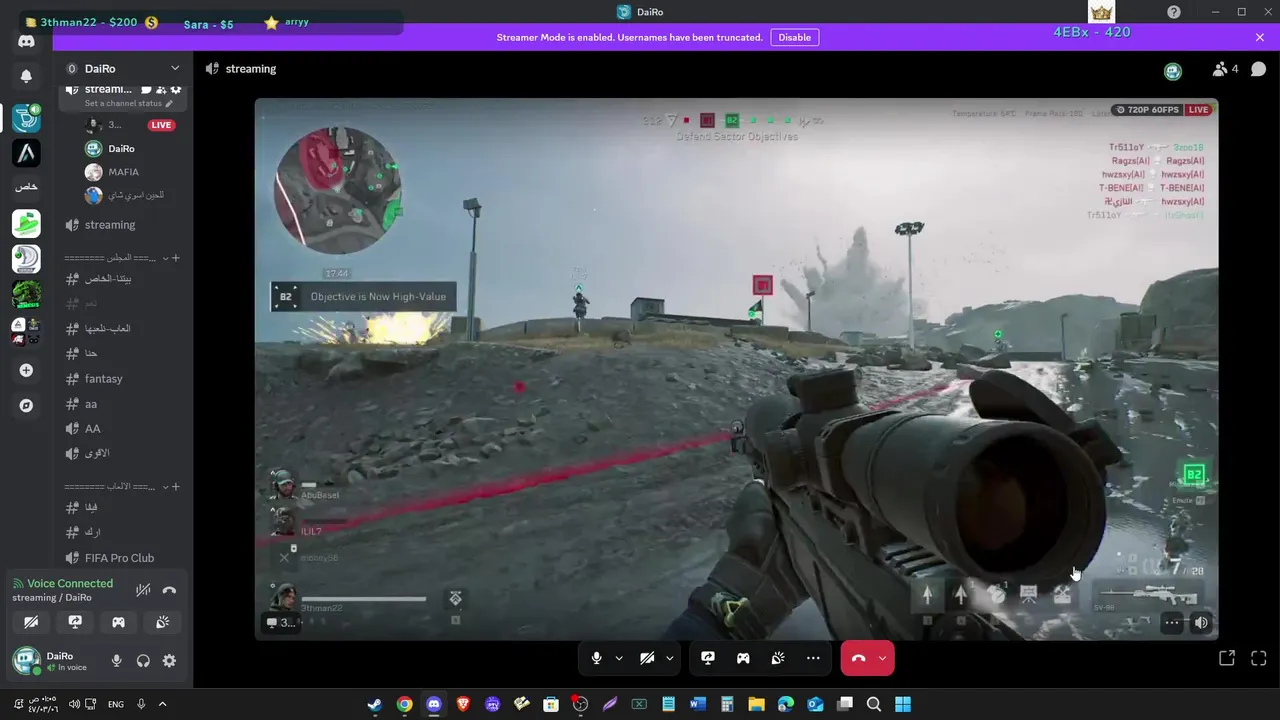This screenshot has width=1280, height=720.
Task: Disconnect via phone icon beside Voice Connected
Action: click(x=169, y=590)
